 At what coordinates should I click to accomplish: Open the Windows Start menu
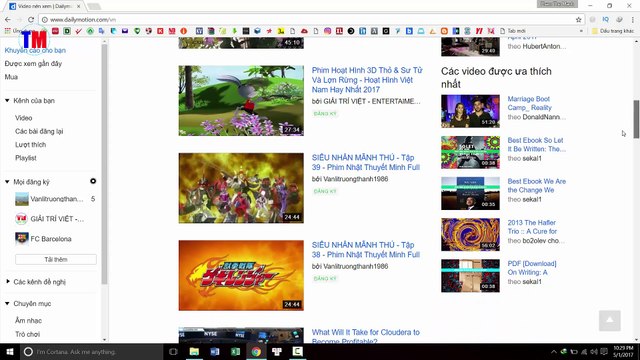click(x=10, y=351)
